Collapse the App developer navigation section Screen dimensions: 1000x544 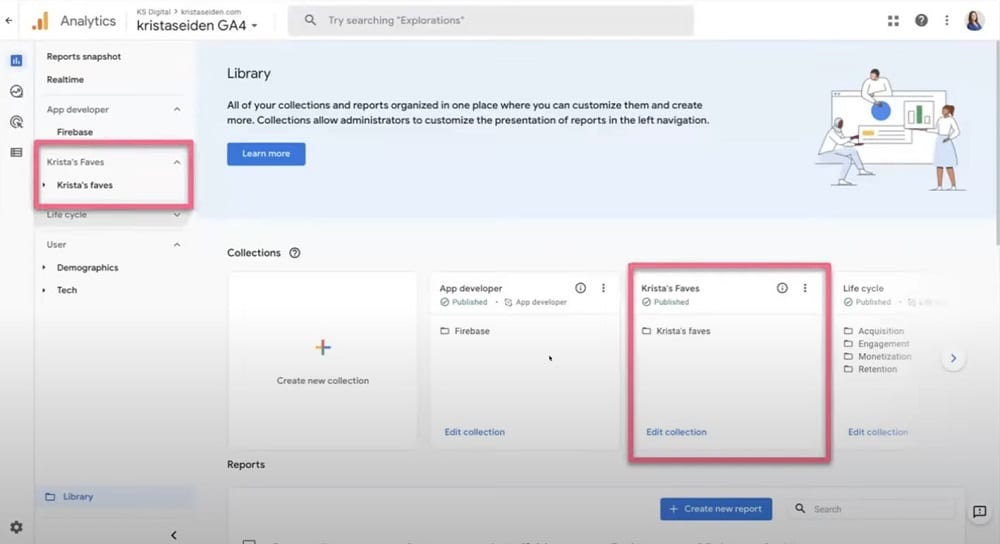(177, 110)
